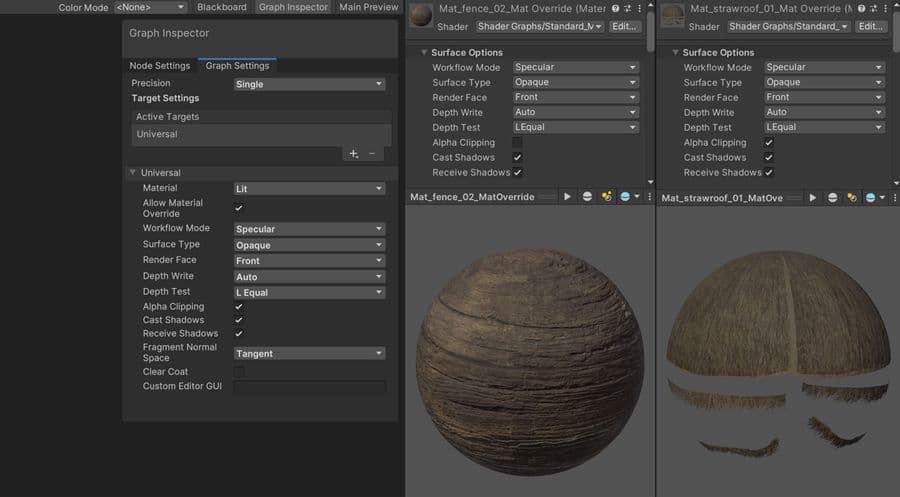The height and width of the screenshot is (497, 900).
Task: Change preview mesh shape for Mat_fence_02
Action: pos(587,197)
